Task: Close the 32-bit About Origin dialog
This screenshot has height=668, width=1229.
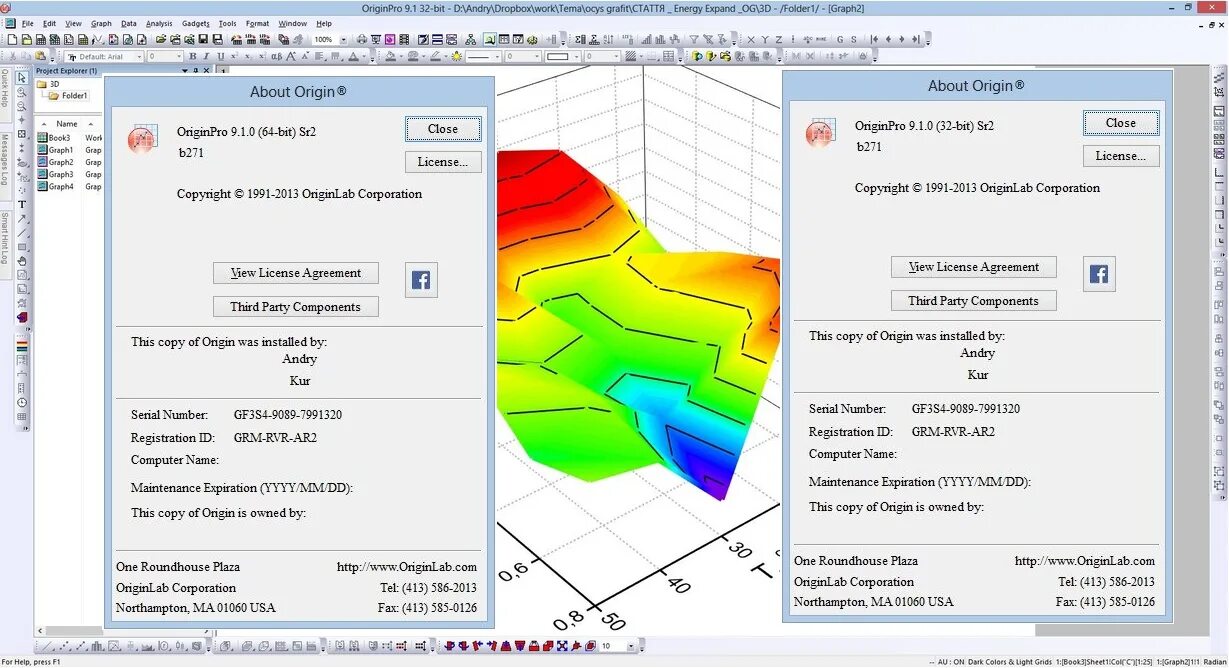Action: [x=1121, y=123]
